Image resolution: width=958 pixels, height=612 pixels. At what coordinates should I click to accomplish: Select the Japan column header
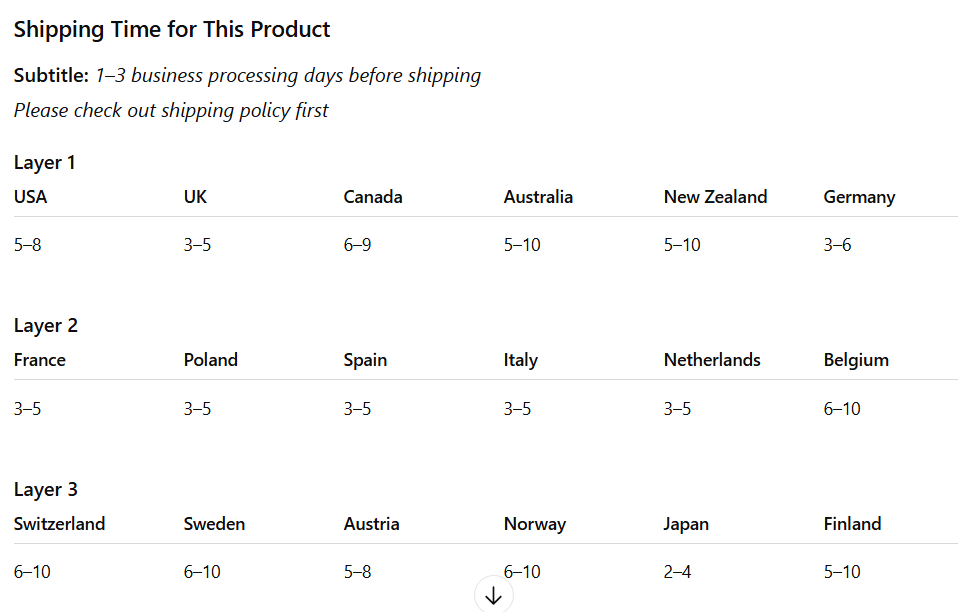[x=686, y=524]
